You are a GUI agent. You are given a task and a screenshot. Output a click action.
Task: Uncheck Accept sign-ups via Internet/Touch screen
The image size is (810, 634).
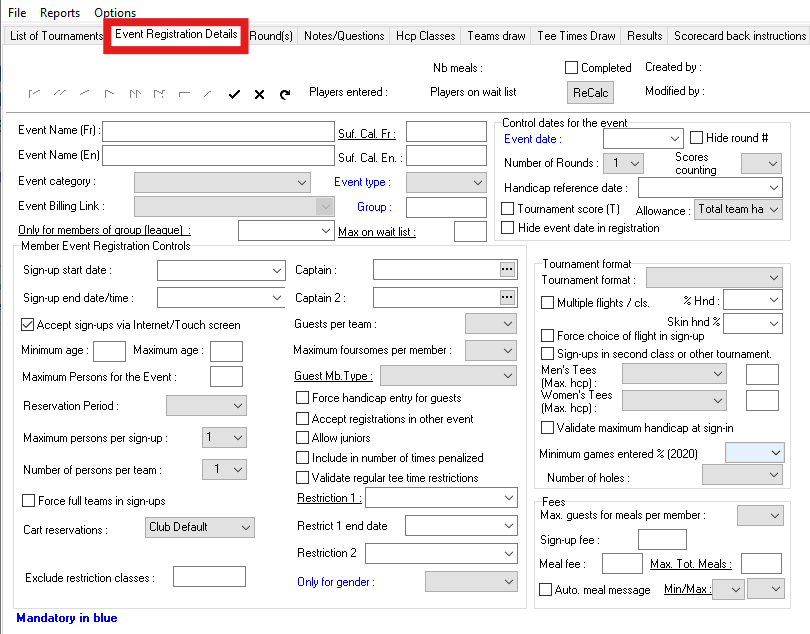click(27, 324)
